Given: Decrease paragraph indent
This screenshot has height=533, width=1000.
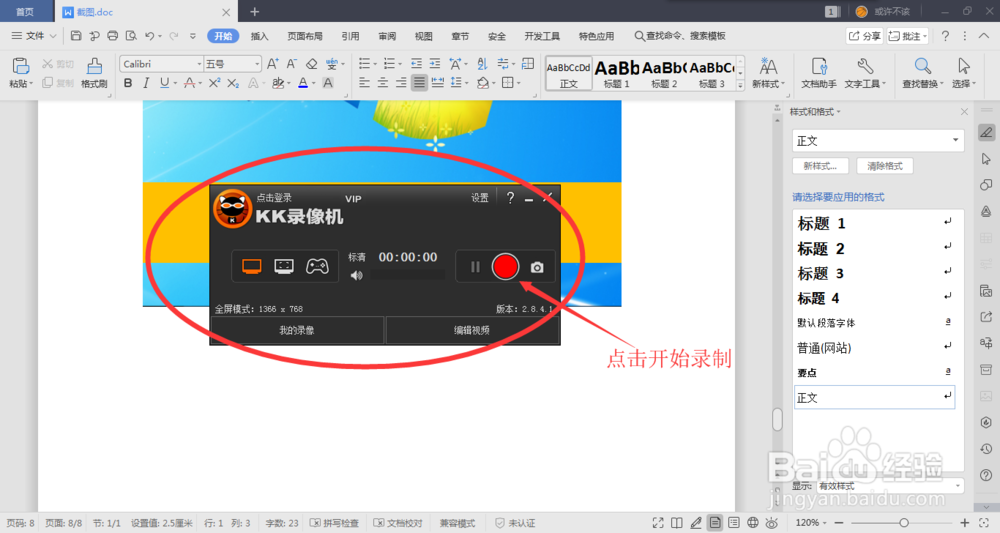Looking at the screenshot, I should point(416,64).
